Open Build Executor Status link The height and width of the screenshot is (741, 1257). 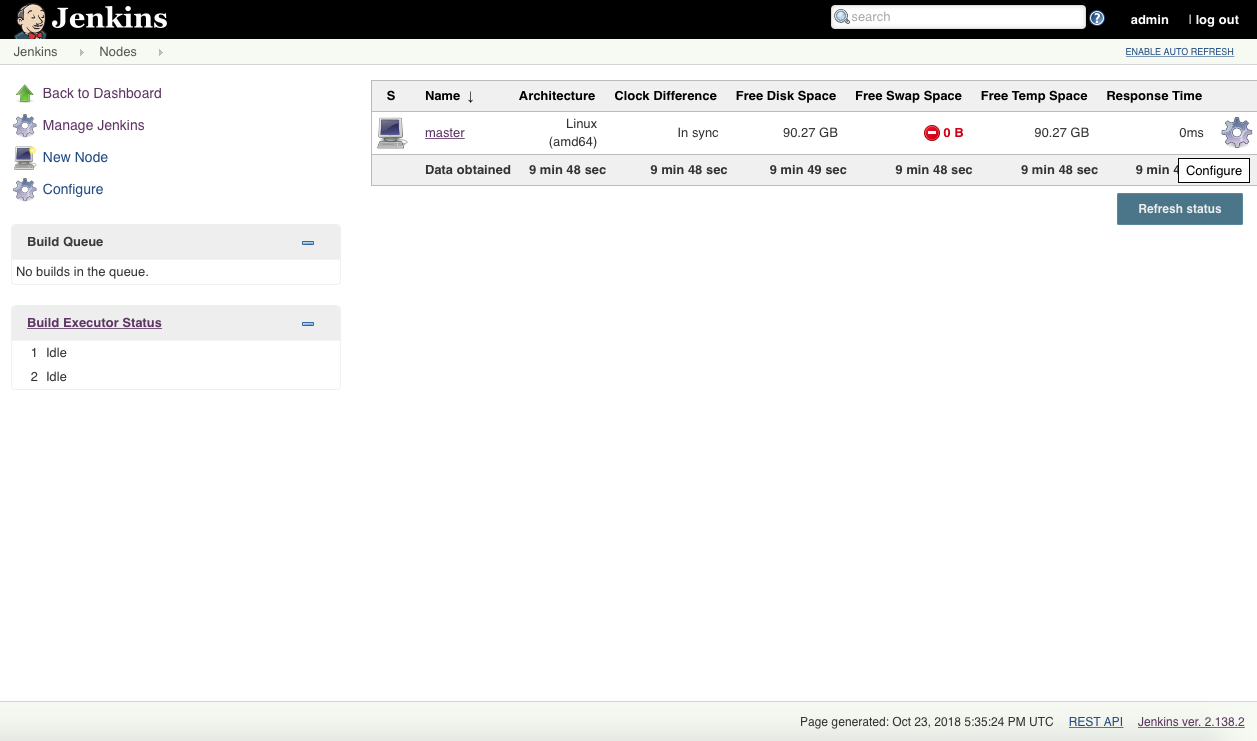[x=94, y=323]
